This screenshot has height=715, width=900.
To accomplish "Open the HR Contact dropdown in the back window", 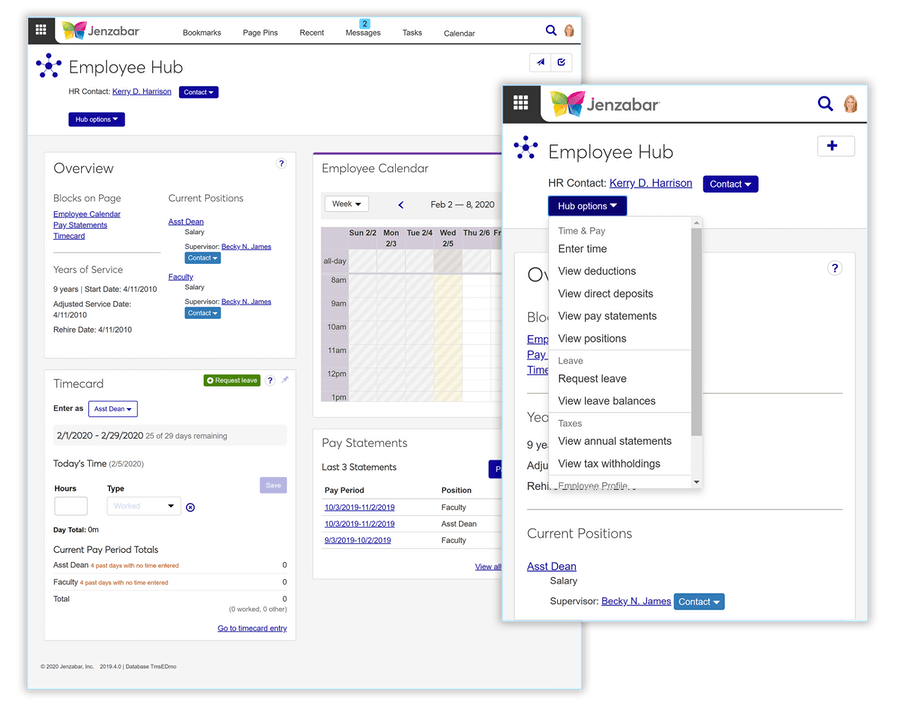I will (x=199, y=92).
